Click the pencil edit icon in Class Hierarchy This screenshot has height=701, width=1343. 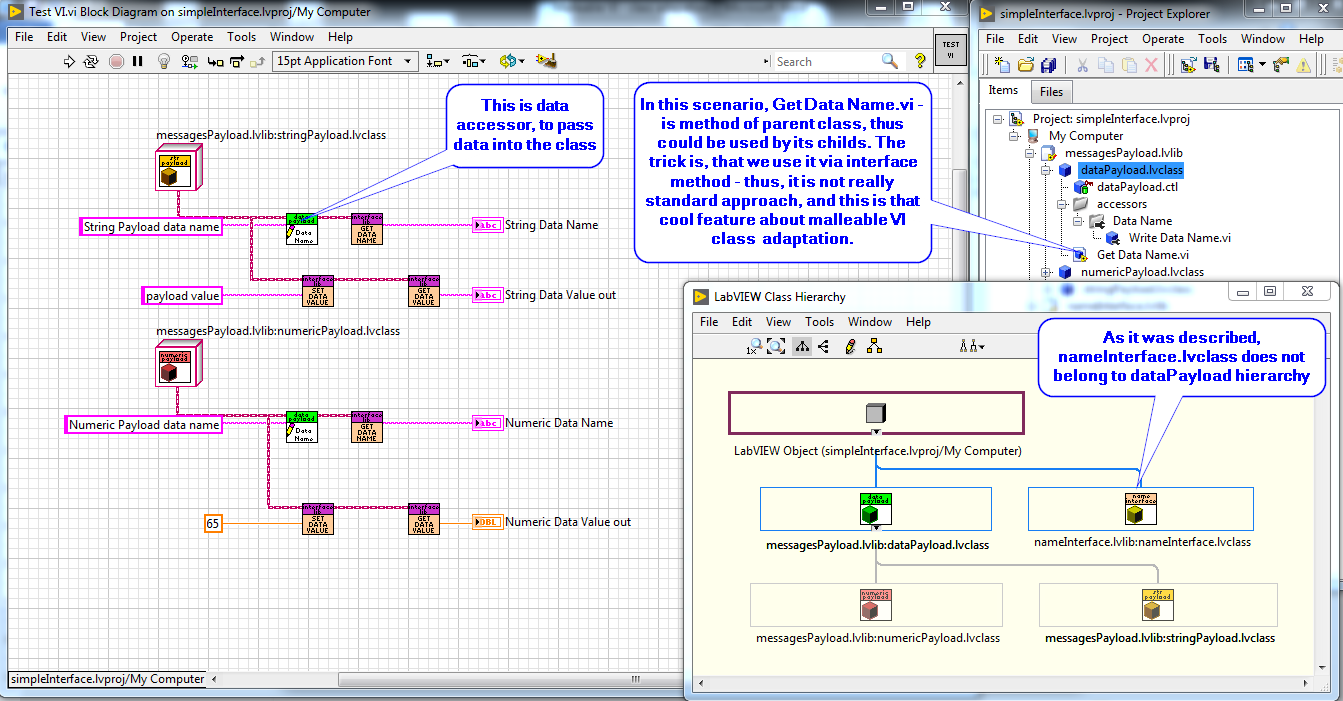pyautogui.click(x=851, y=347)
